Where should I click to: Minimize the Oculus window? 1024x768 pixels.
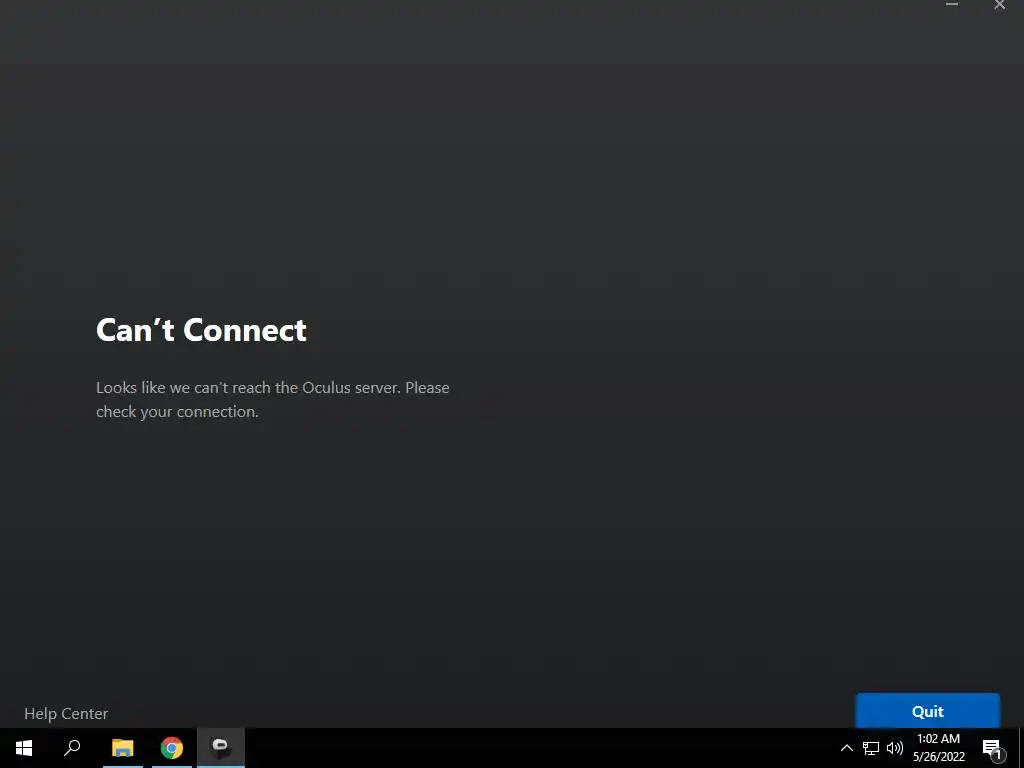tap(952, 5)
